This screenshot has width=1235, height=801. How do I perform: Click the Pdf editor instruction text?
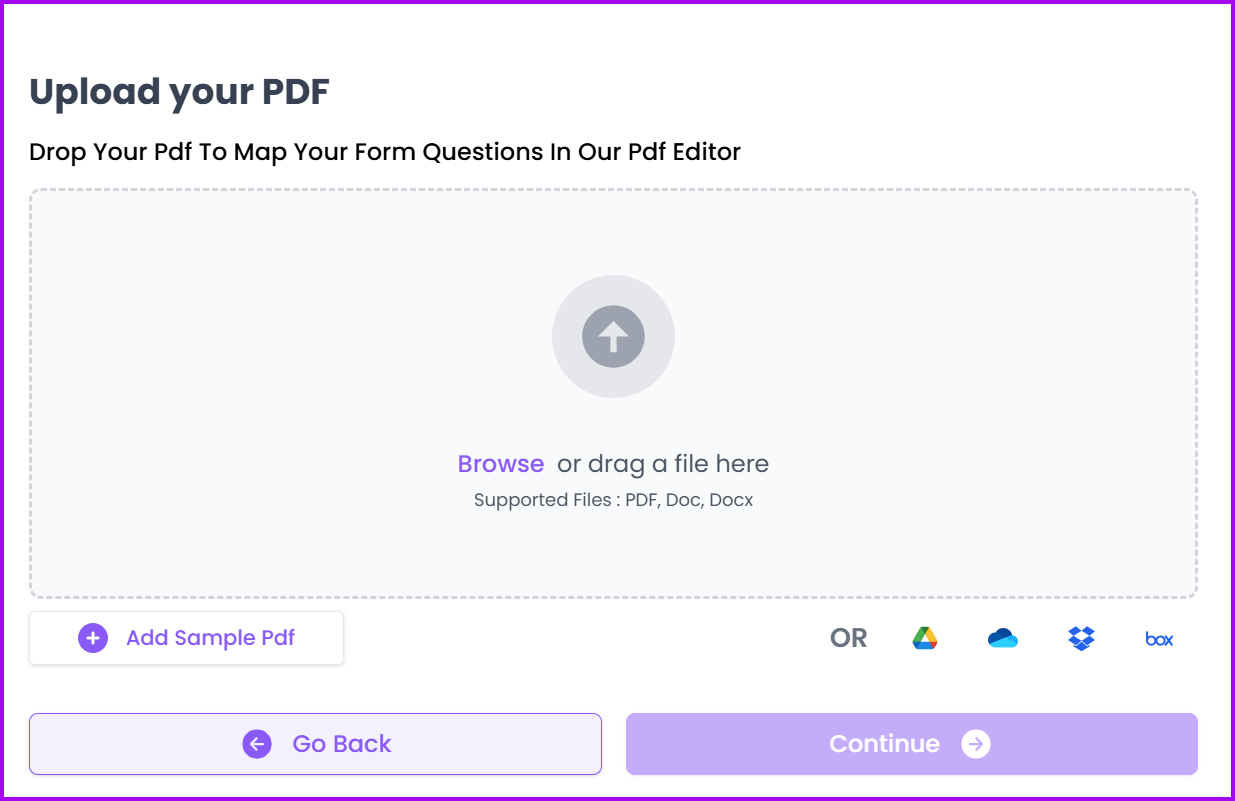pos(384,151)
